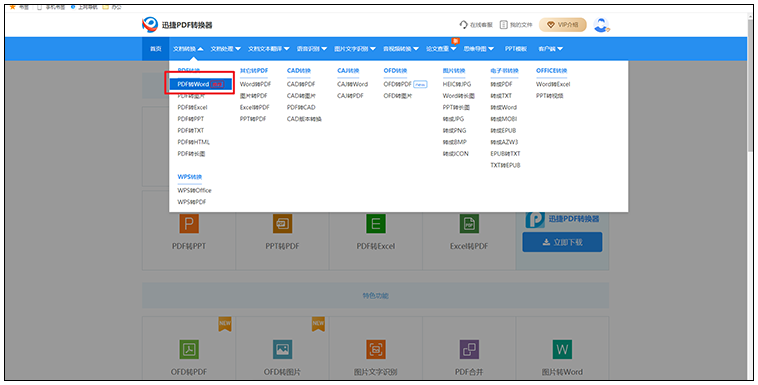Select 转成TXT under 电子书转换

pyautogui.click(x=501, y=96)
